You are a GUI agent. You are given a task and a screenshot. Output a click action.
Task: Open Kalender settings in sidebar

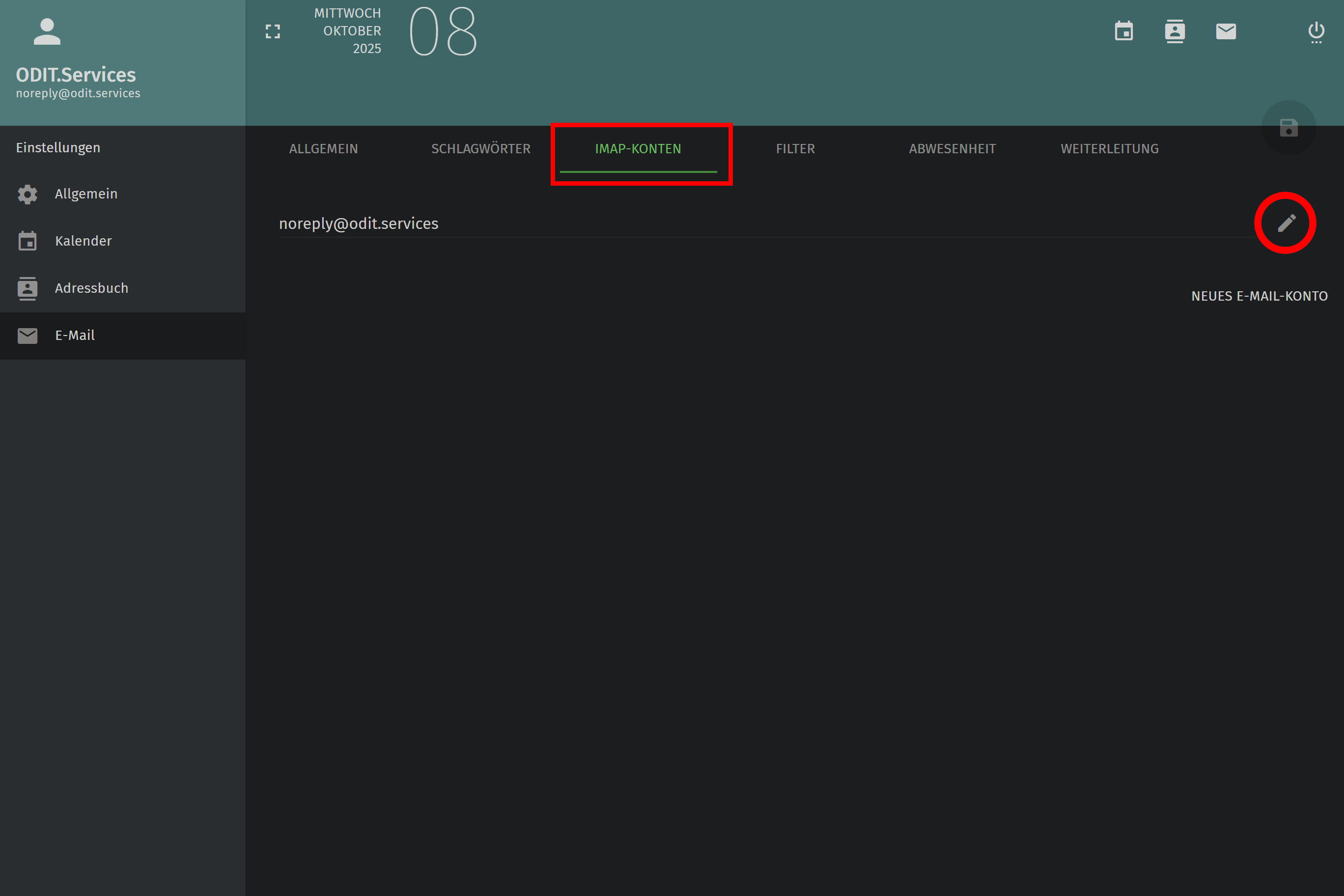point(84,241)
